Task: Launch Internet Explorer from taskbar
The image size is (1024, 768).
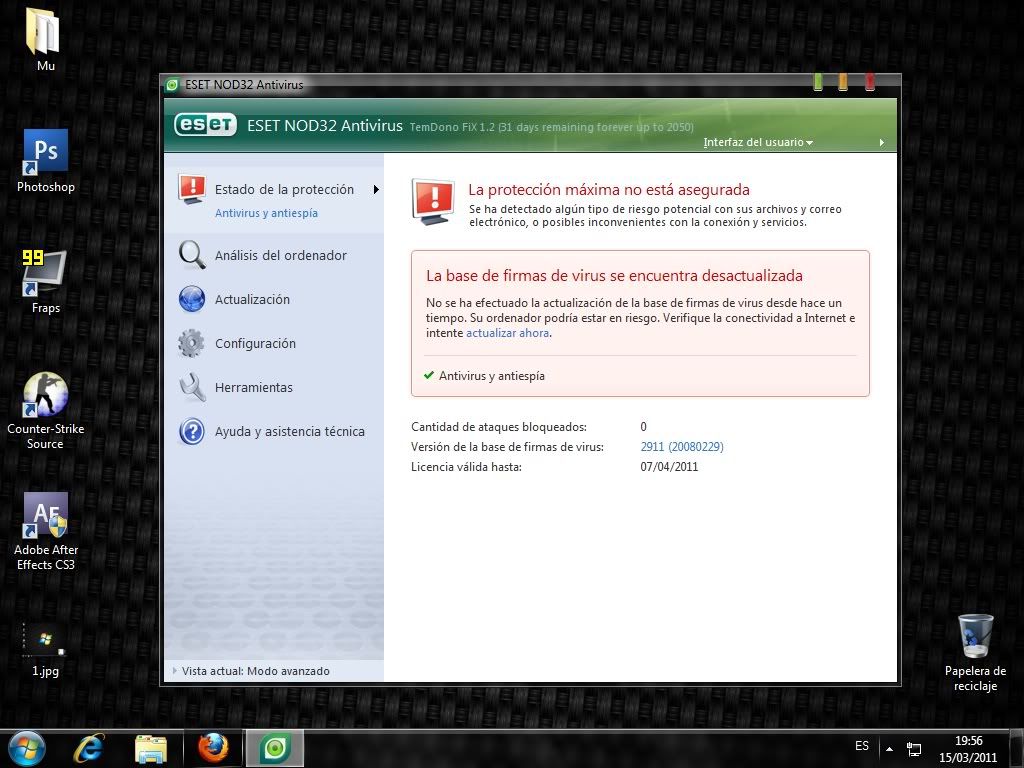Action: (x=88, y=748)
